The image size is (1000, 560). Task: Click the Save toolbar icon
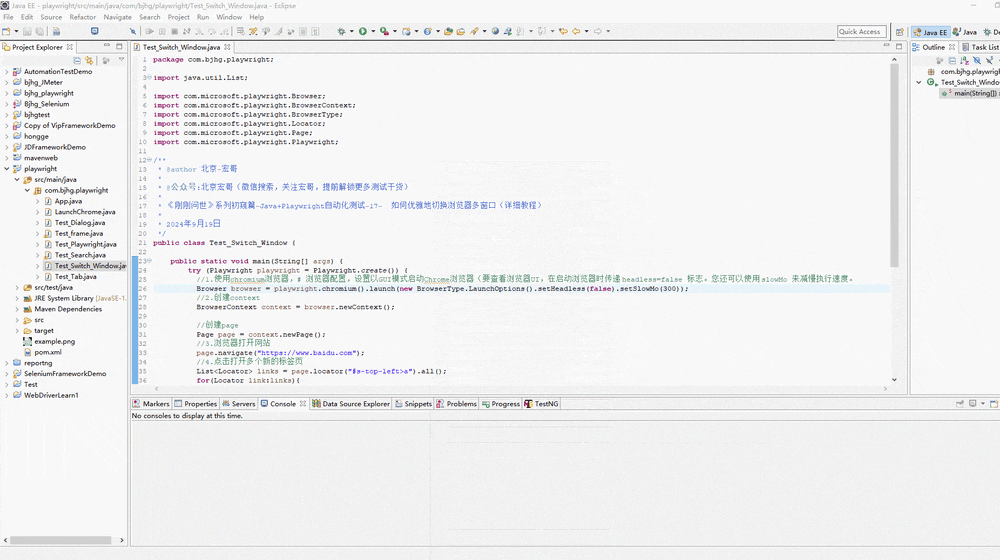27,31
